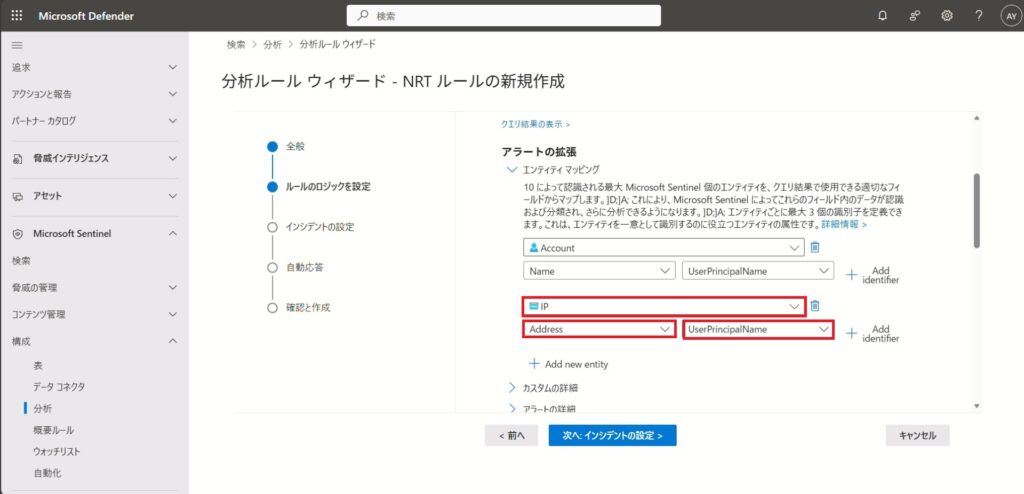Expand the カスタムの詳細 section
This screenshot has height=494, width=1024.
pos(550,387)
